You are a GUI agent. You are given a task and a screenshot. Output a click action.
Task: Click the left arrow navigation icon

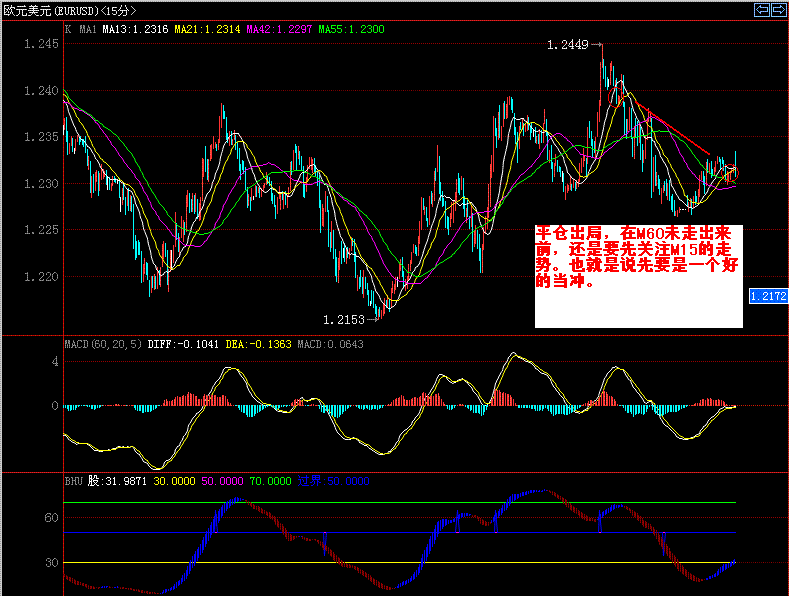point(762,10)
